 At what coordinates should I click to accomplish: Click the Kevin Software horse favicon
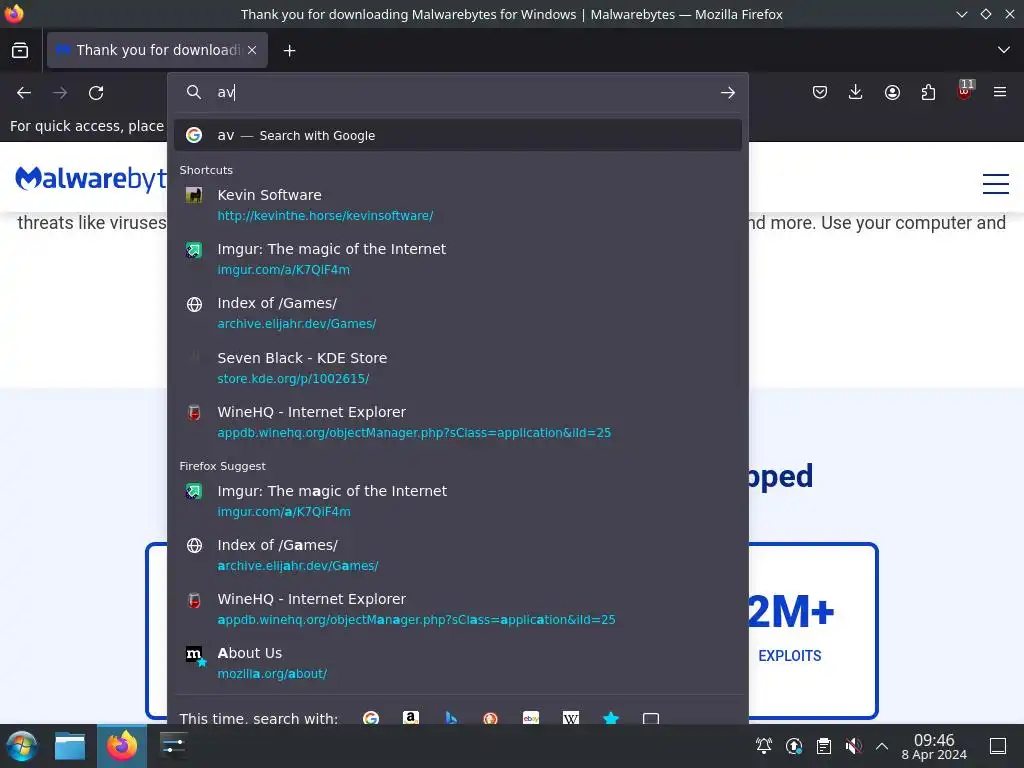(194, 195)
